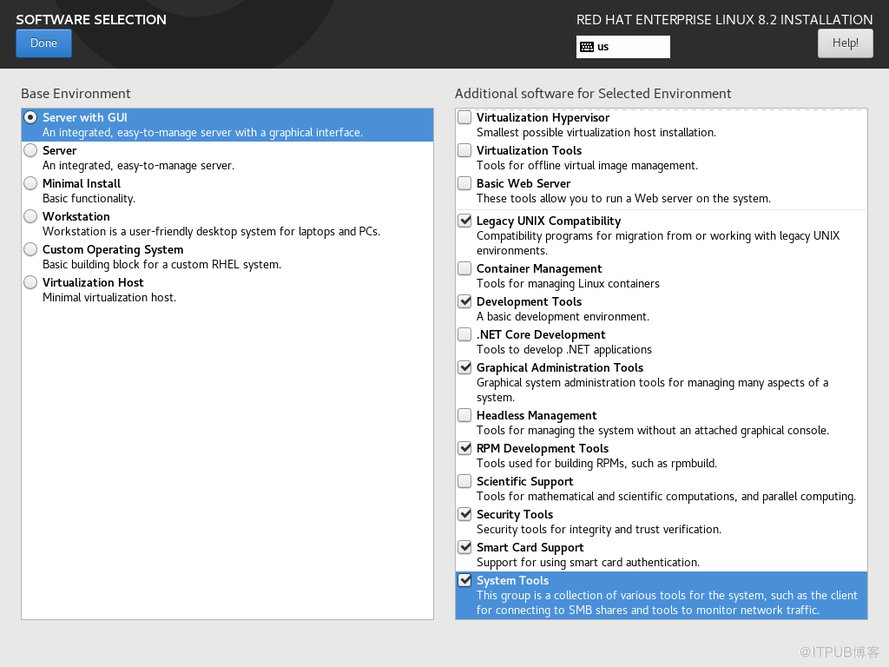889x667 pixels.
Task: Select Server with GUI radio button
Action: [31, 118]
